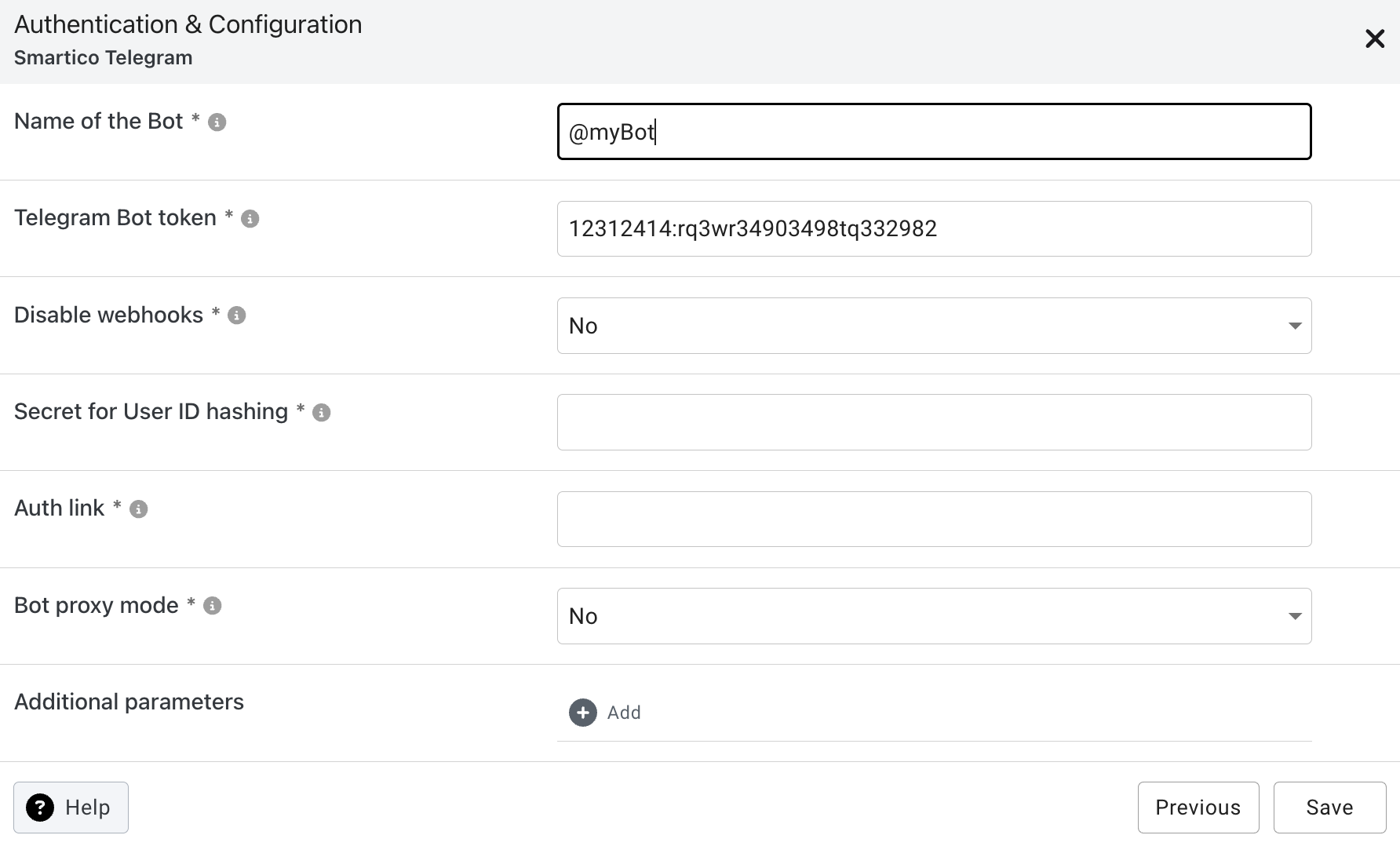Select the Secret for User ID hashing input
Image resolution: width=1400 pixels, height=846 pixels.
tap(933, 422)
